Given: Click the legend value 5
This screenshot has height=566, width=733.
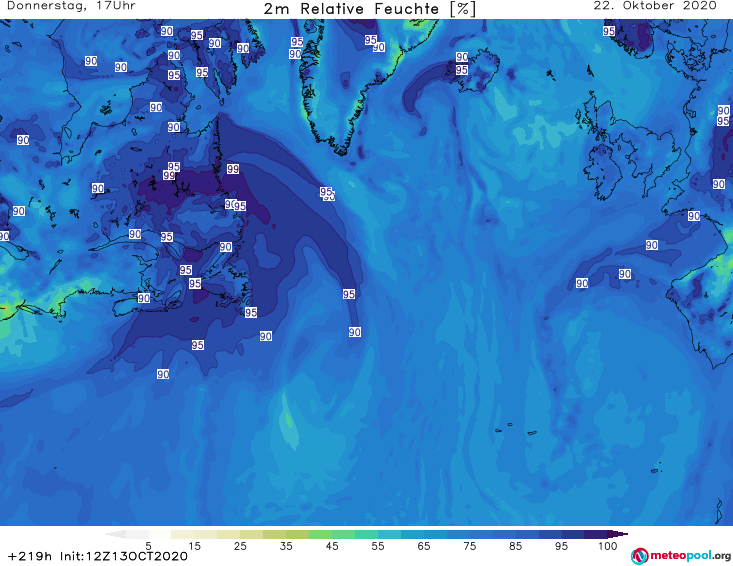Looking at the screenshot, I should pos(148,546).
